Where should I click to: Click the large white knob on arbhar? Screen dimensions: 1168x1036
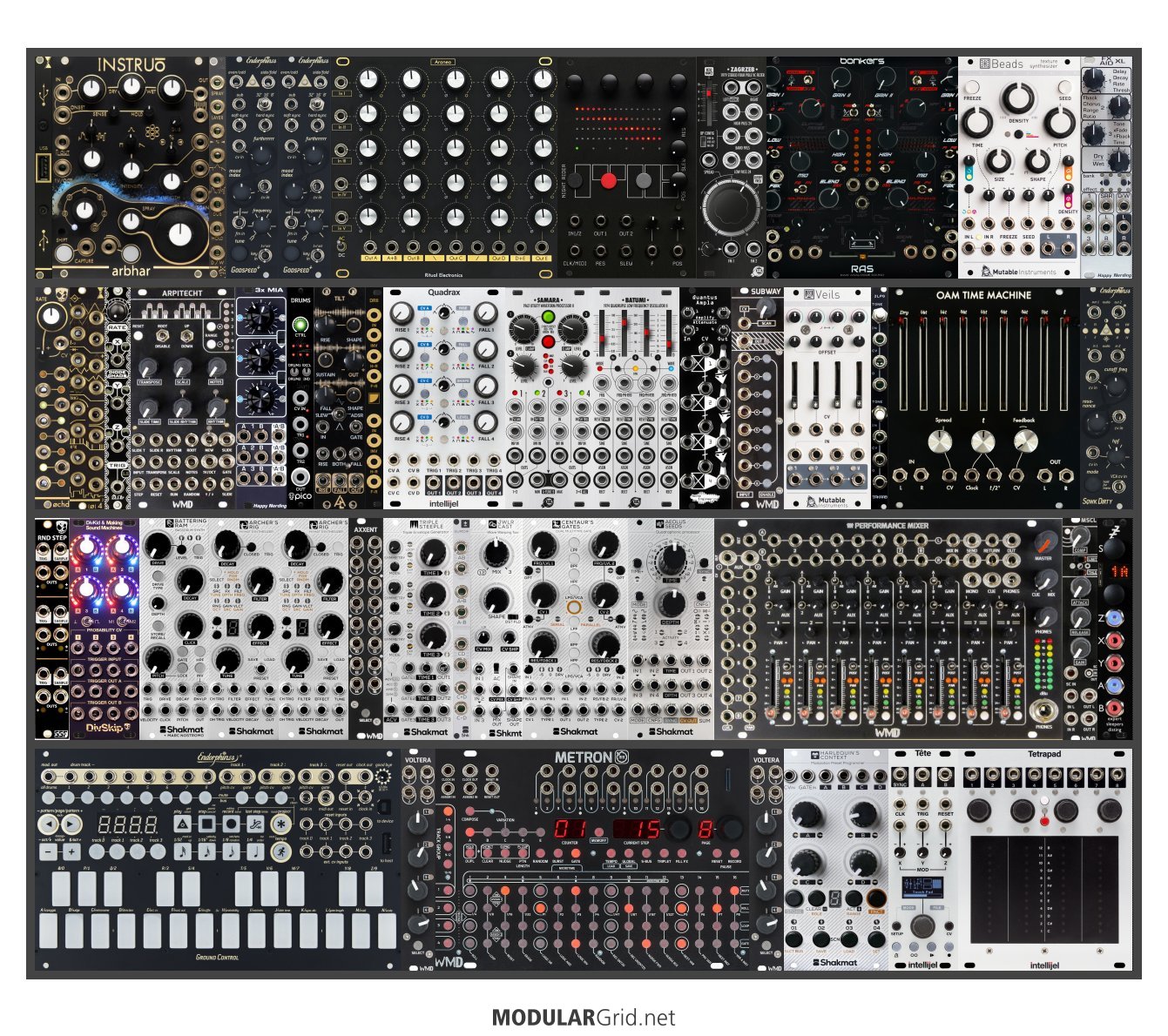pyautogui.click(x=180, y=234)
